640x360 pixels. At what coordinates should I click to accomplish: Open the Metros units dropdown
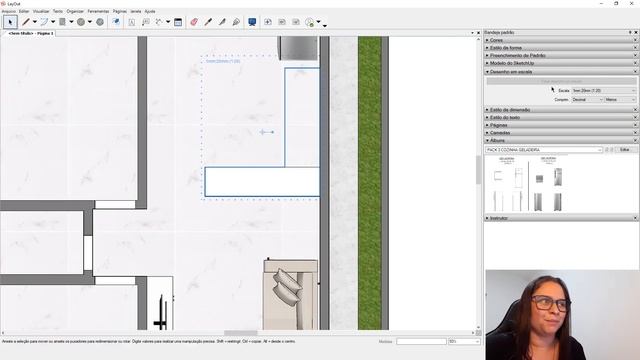[x=620, y=100]
